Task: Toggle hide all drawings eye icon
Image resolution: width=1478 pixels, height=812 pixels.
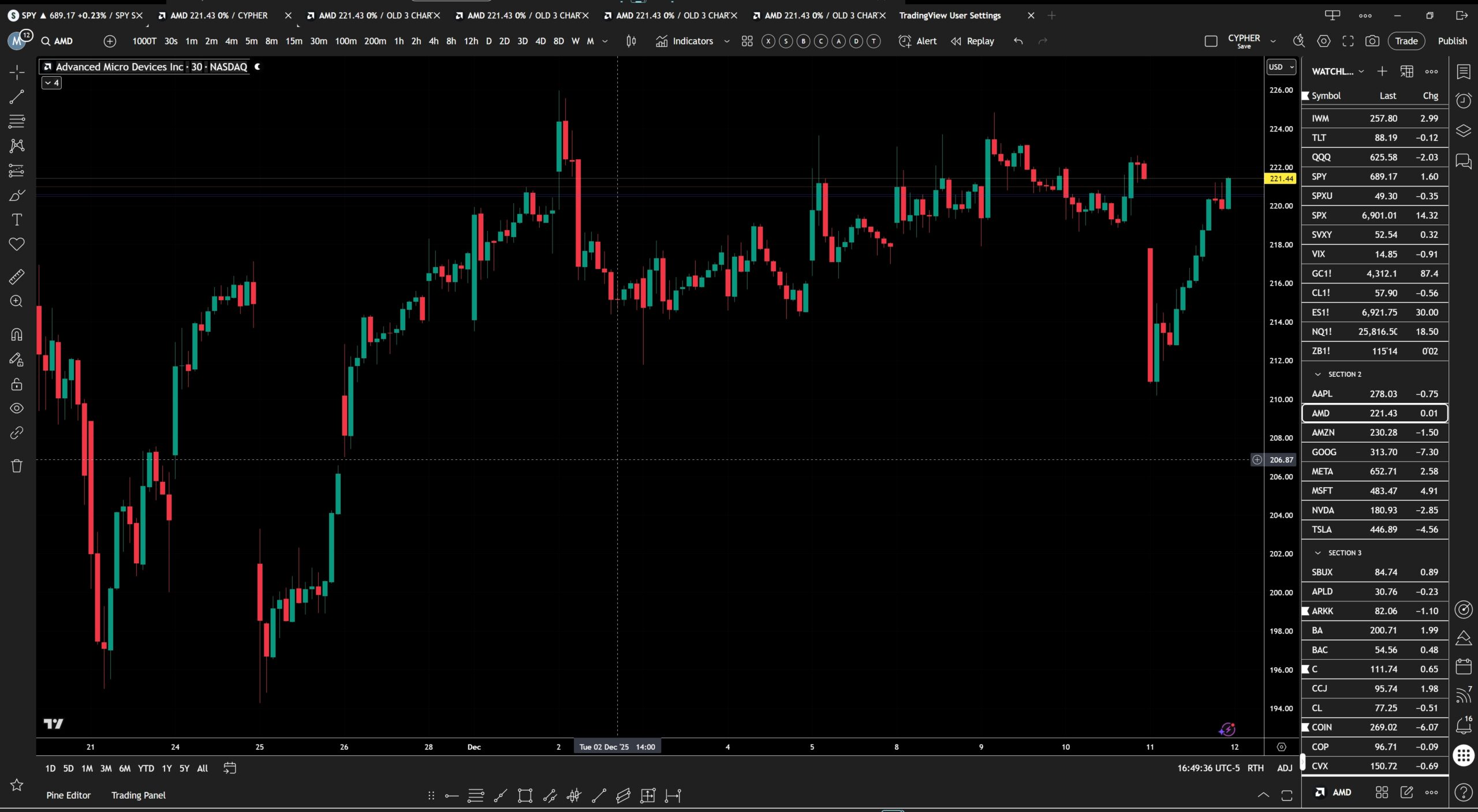Action: (17, 409)
